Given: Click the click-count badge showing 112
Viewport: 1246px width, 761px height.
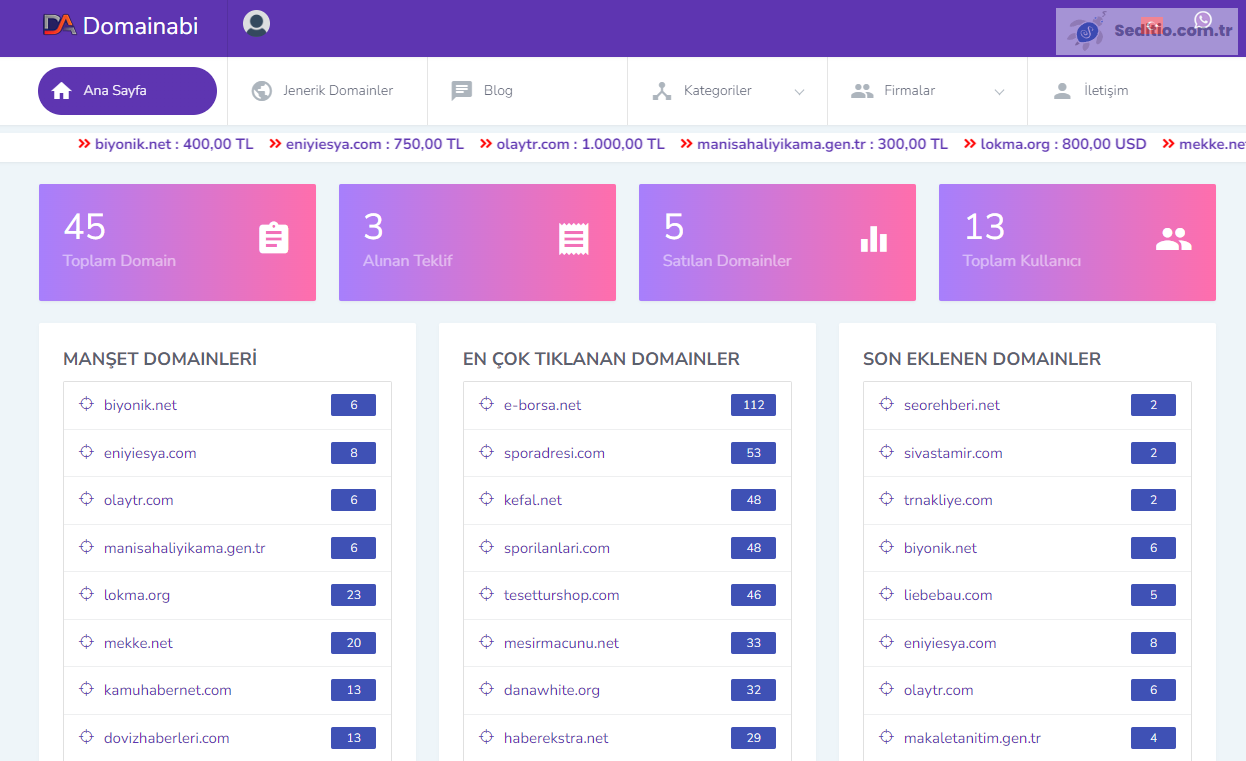Looking at the screenshot, I should coord(753,405).
